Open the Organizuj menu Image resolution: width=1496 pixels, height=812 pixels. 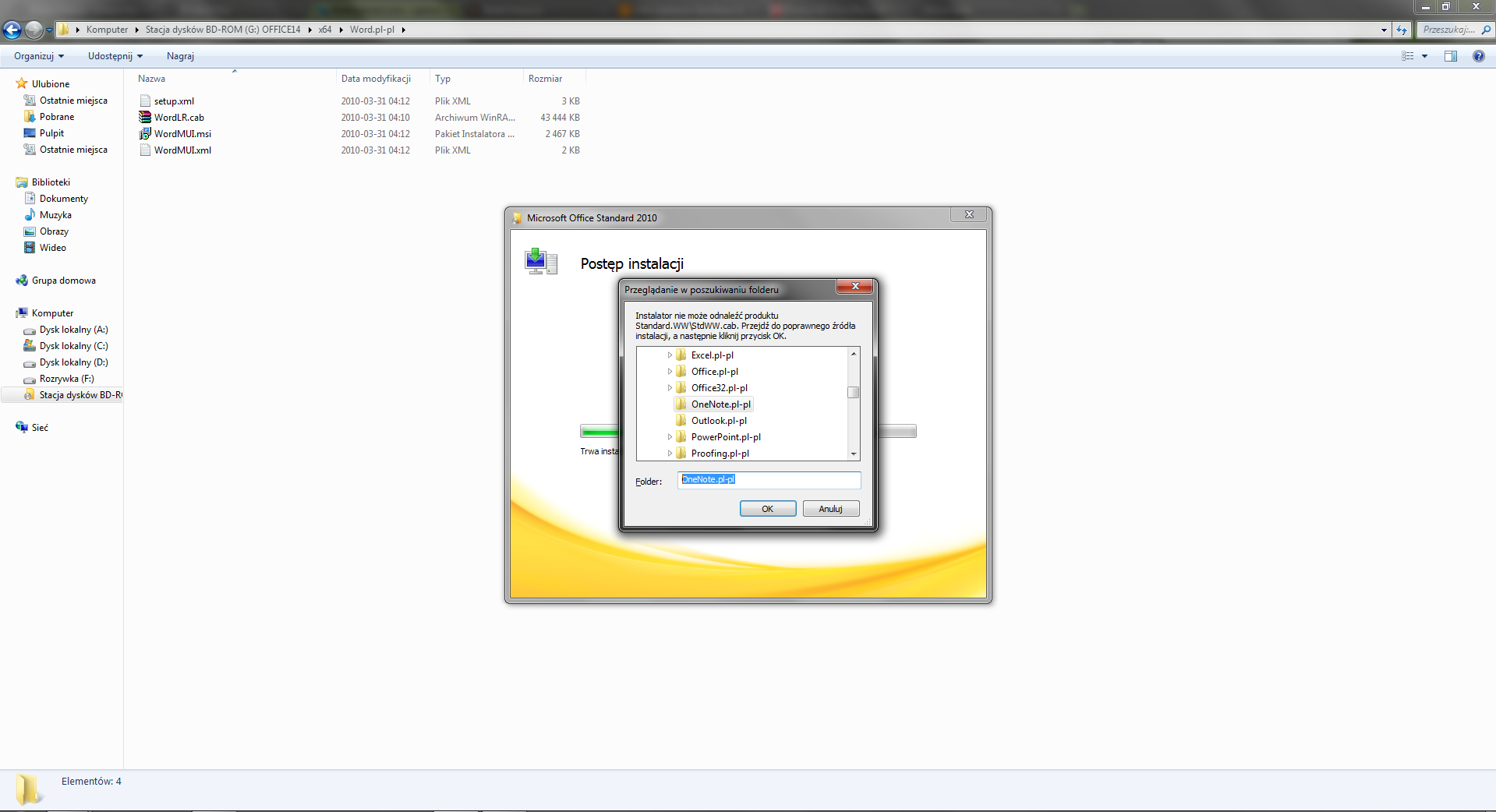39,56
